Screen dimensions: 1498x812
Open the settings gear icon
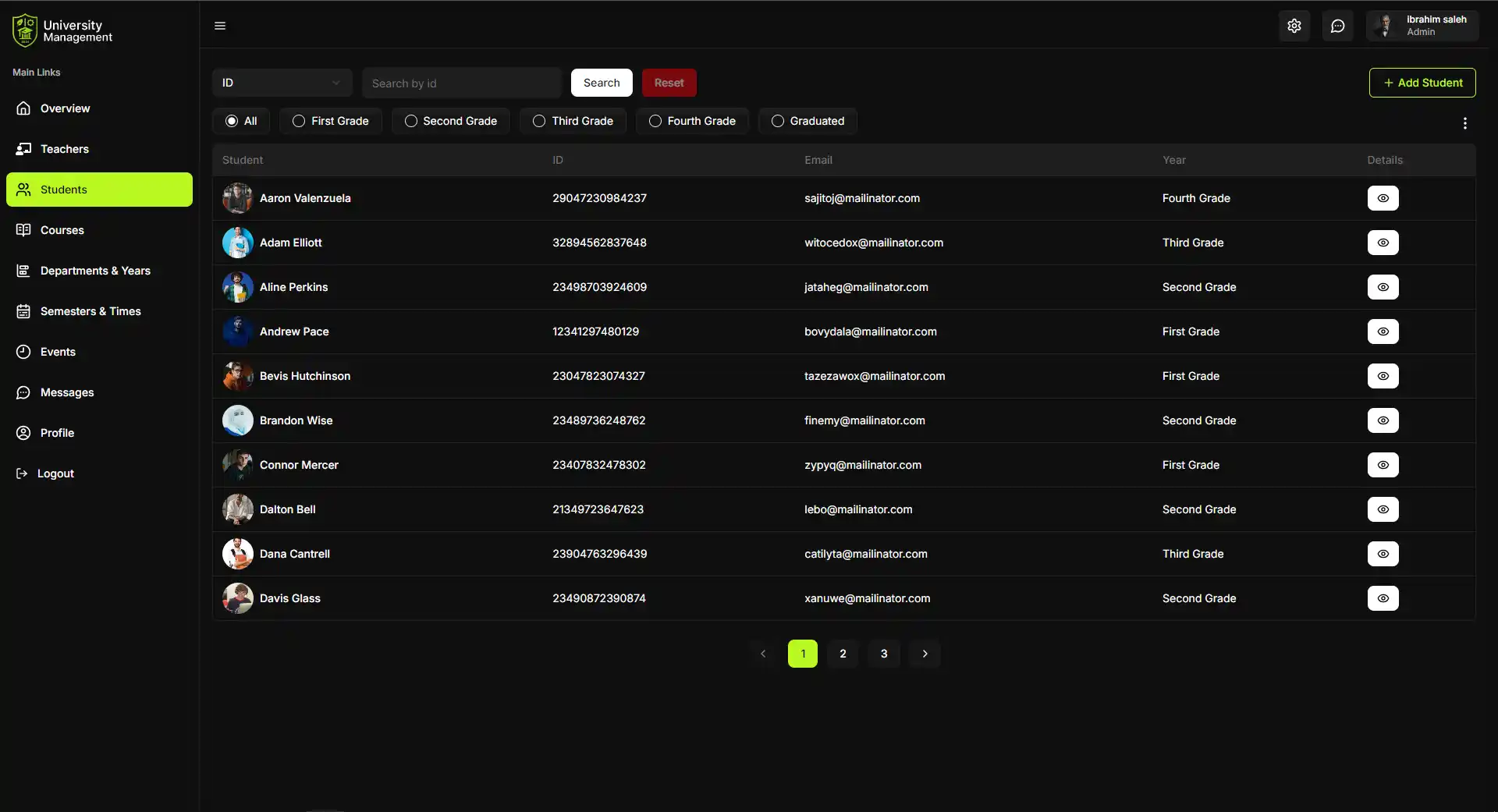pyautogui.click(x=1294, y=25)
